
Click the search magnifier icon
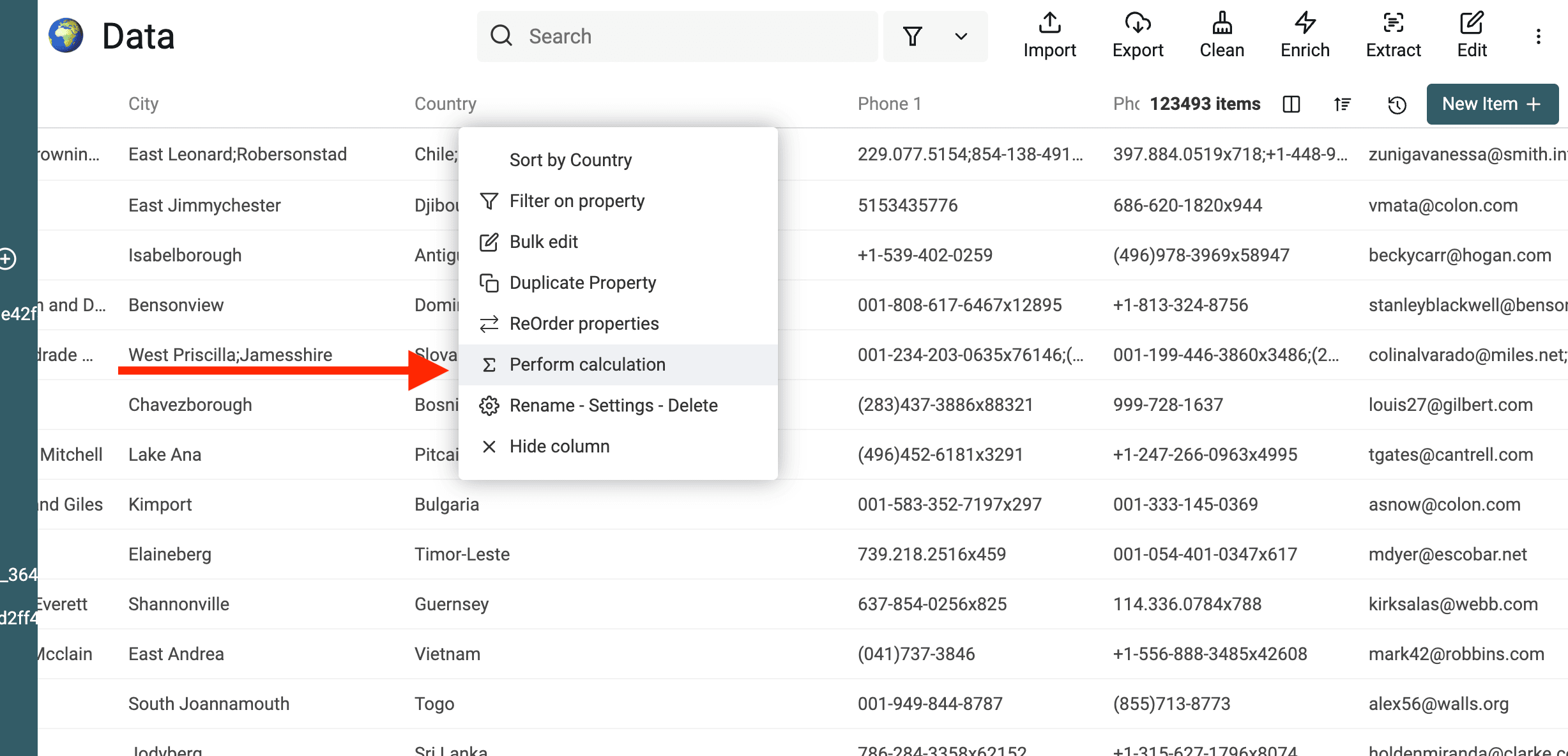[x=501, y=36]
